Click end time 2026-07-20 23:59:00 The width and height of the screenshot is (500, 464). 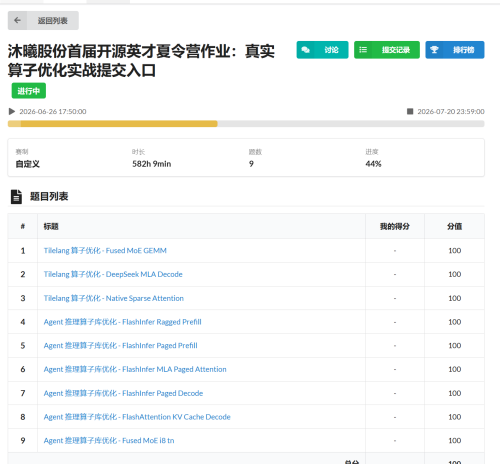pos(451,111)
